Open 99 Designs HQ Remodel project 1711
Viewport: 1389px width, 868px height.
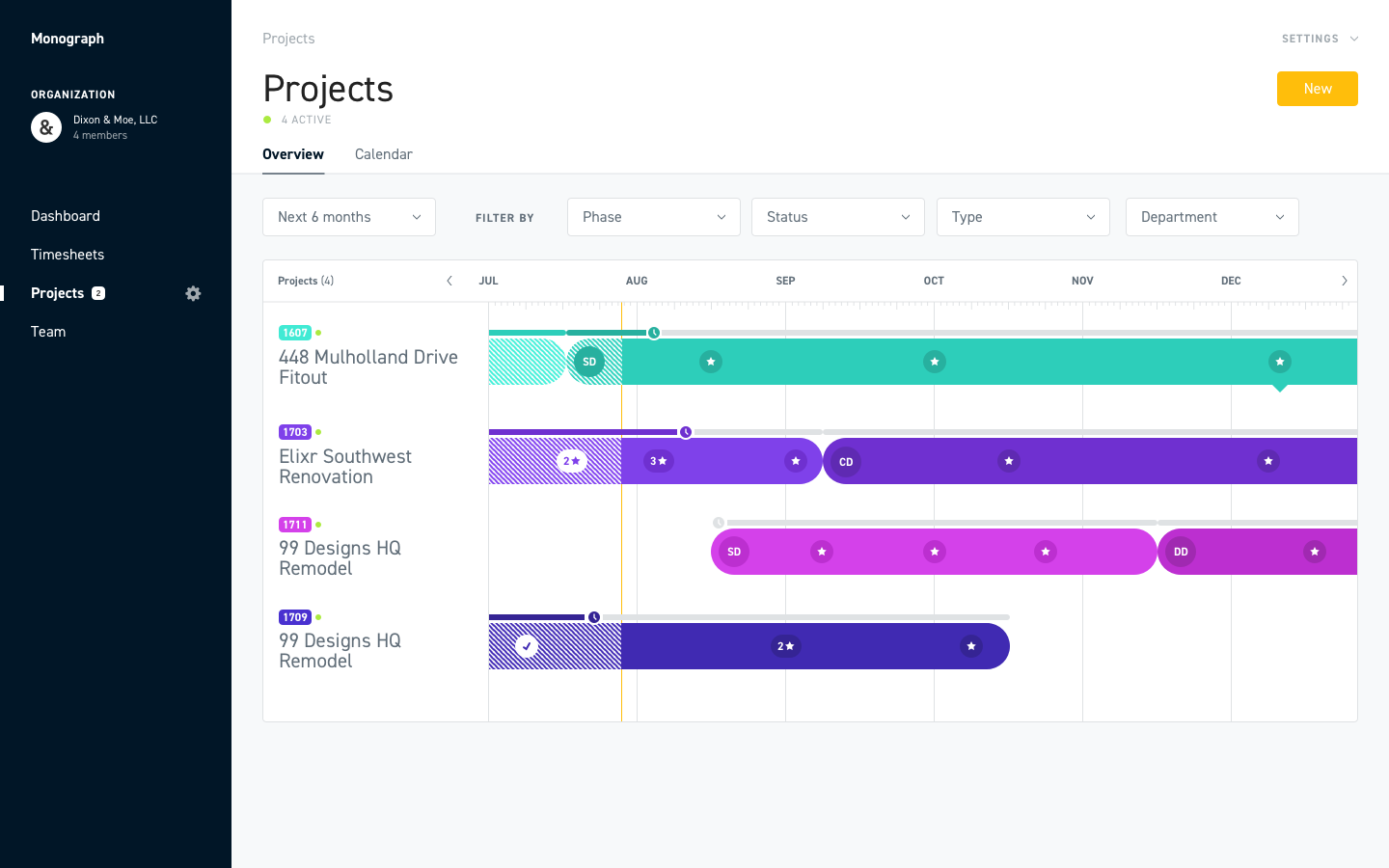[x=340, y=558]
